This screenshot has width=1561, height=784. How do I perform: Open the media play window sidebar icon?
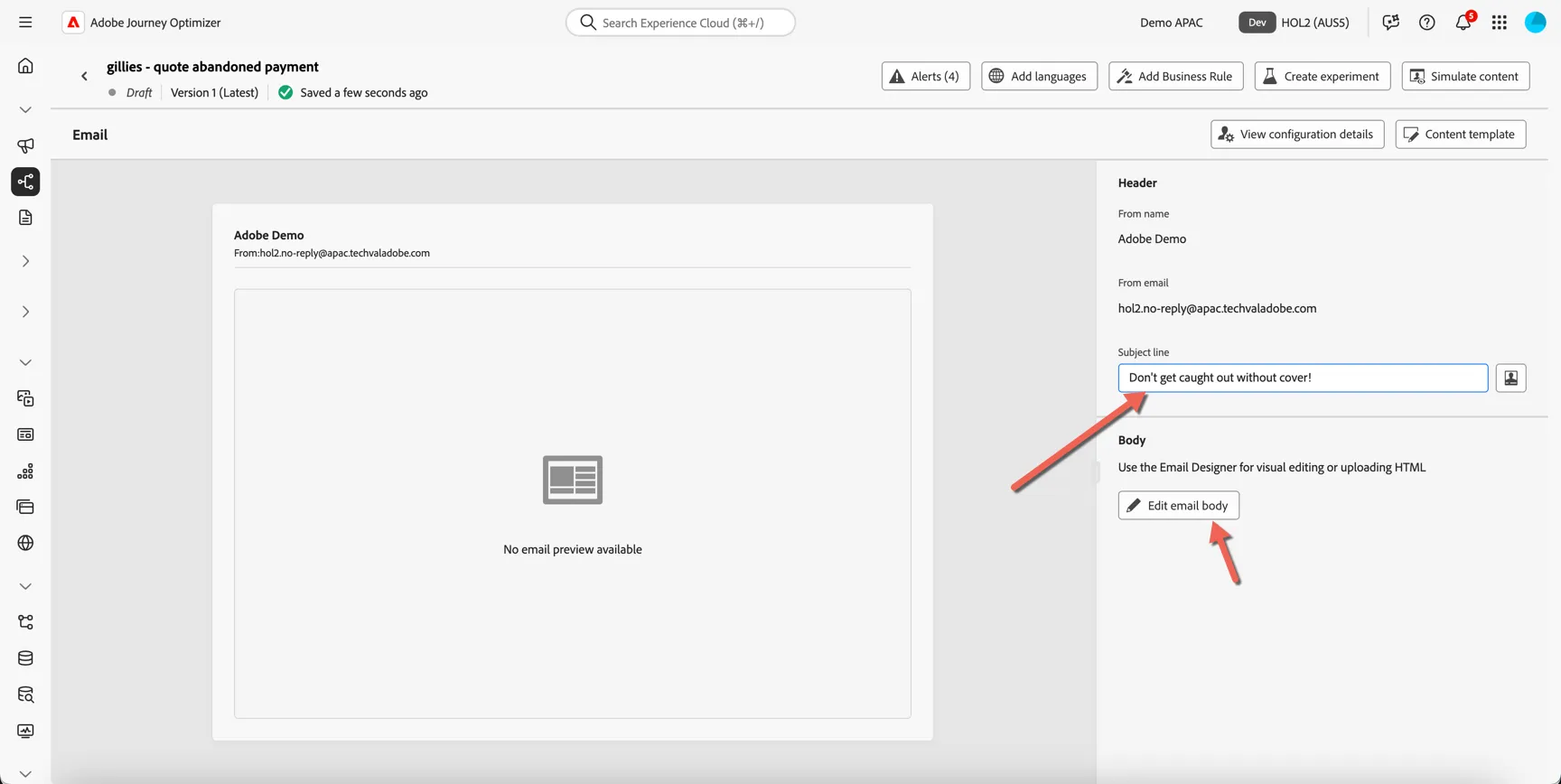point(25,398)
